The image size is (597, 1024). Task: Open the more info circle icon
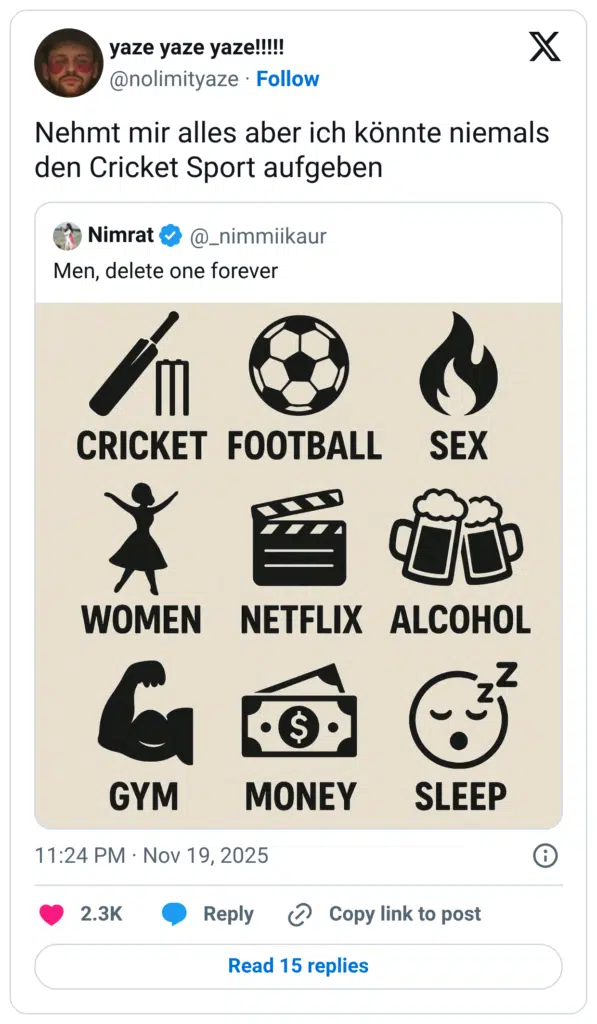[x=545, y=857]
